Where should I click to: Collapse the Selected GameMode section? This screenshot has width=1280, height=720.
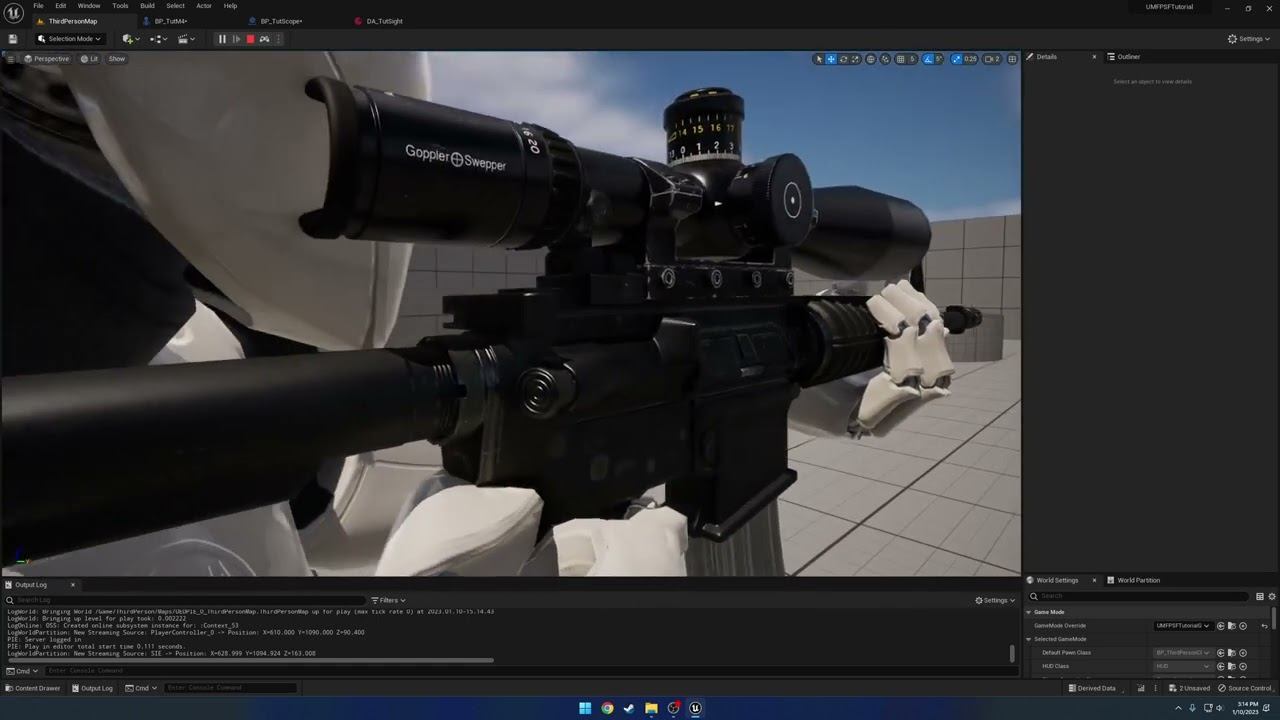(1028, 639)
